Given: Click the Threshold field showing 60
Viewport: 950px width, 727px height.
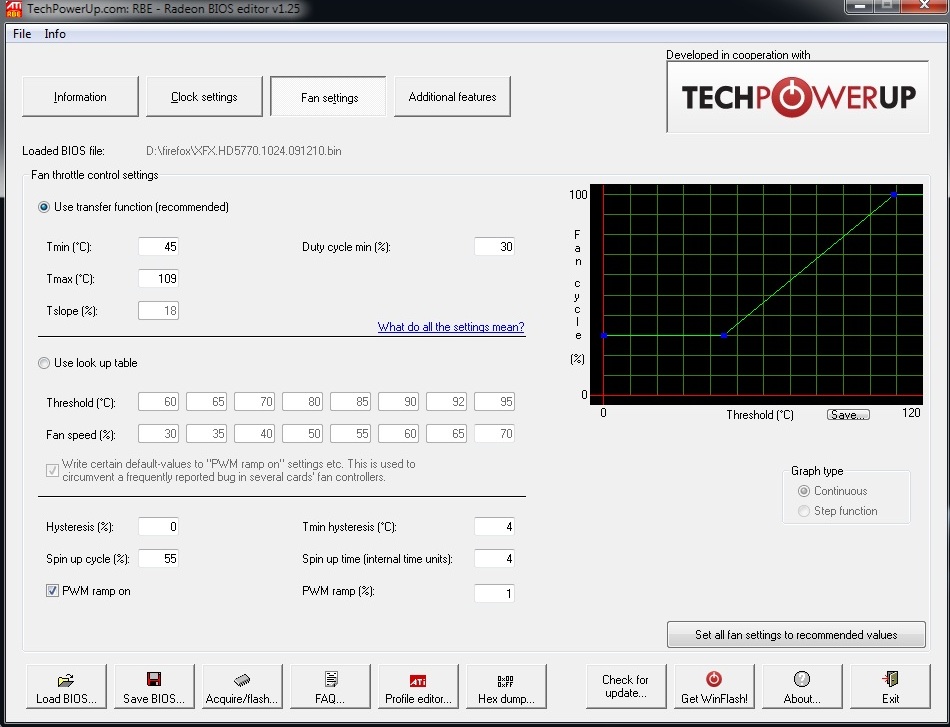Looking at the screenshot, I should tap(158, 402).
